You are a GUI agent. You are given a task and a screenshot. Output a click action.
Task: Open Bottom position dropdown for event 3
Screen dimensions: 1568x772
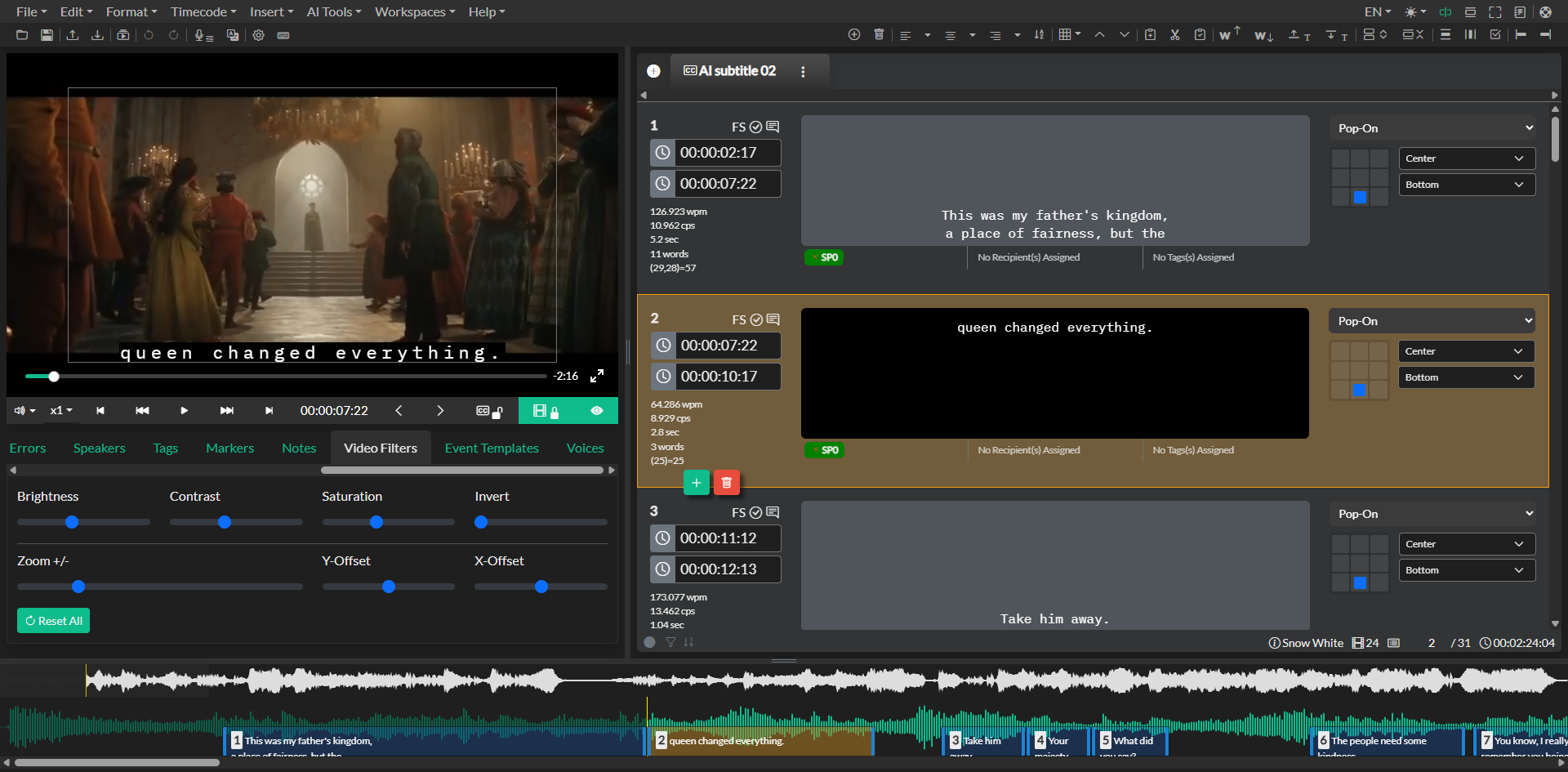[1467, 570]
